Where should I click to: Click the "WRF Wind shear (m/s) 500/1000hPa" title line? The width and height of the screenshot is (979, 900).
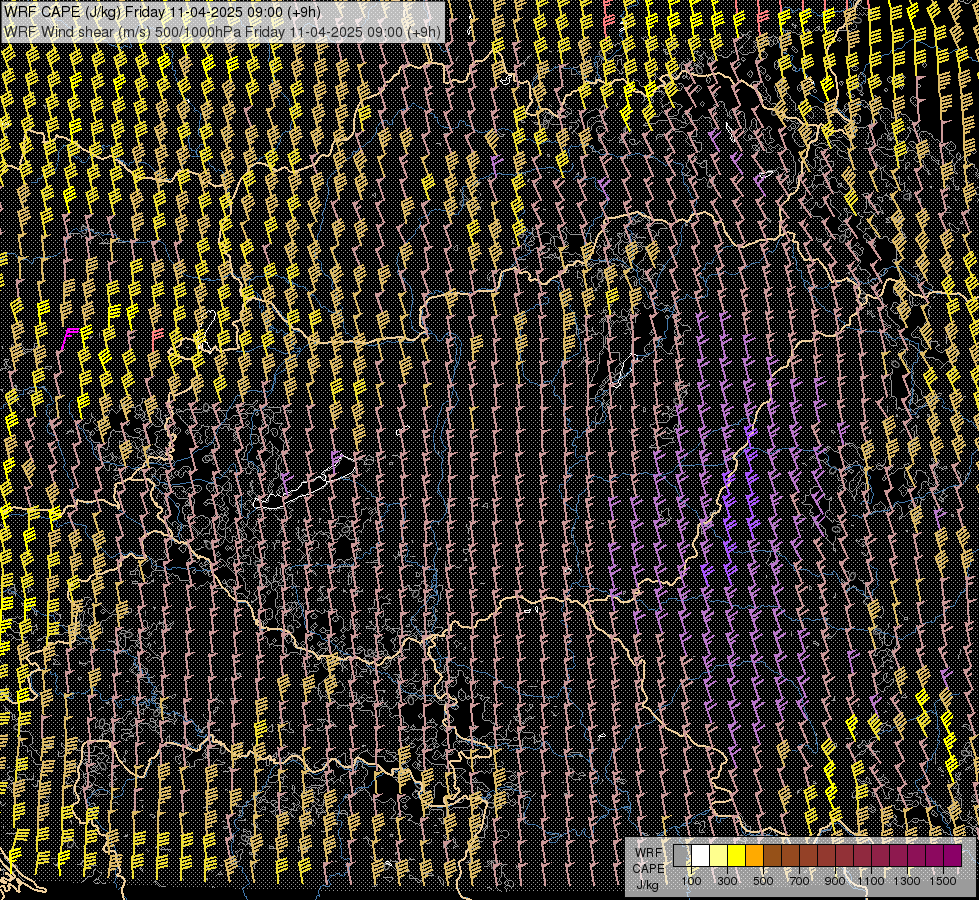tap(222, 32)
